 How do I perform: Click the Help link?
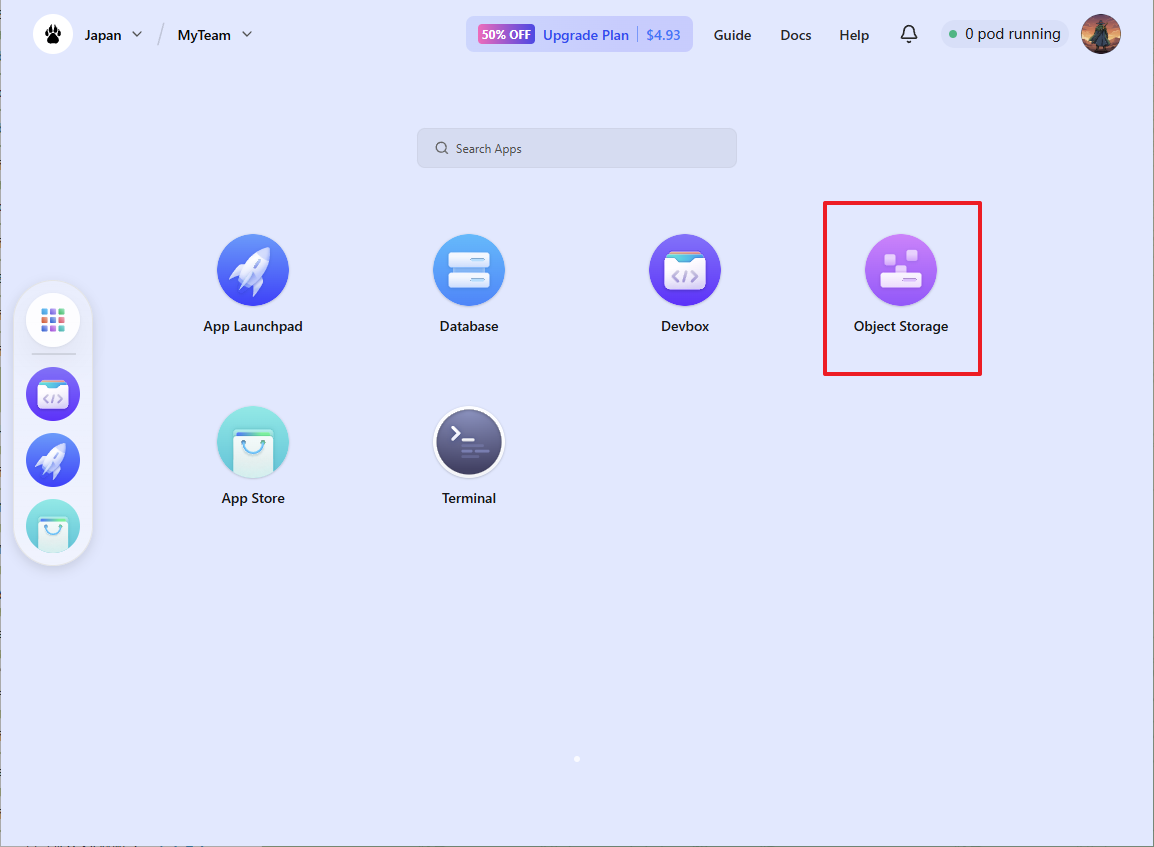(854, 35)
